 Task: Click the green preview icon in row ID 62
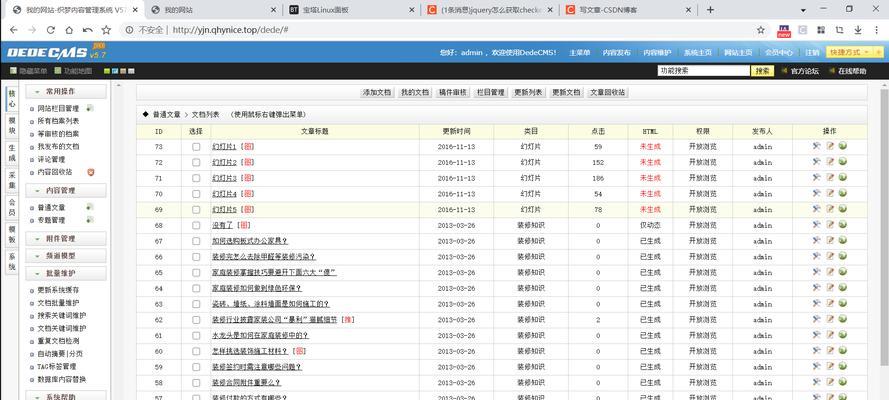click(x=843, y=319)
